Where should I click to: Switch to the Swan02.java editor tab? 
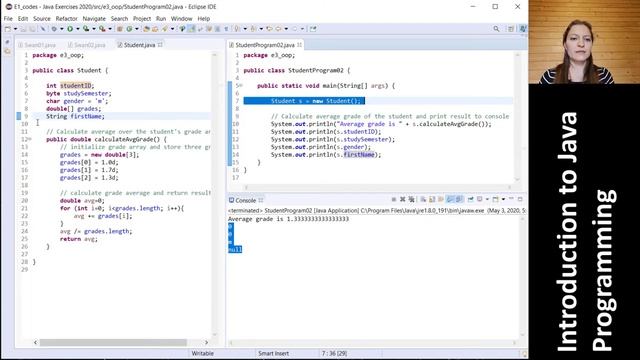pyautogui.click(x=87, y=45)
